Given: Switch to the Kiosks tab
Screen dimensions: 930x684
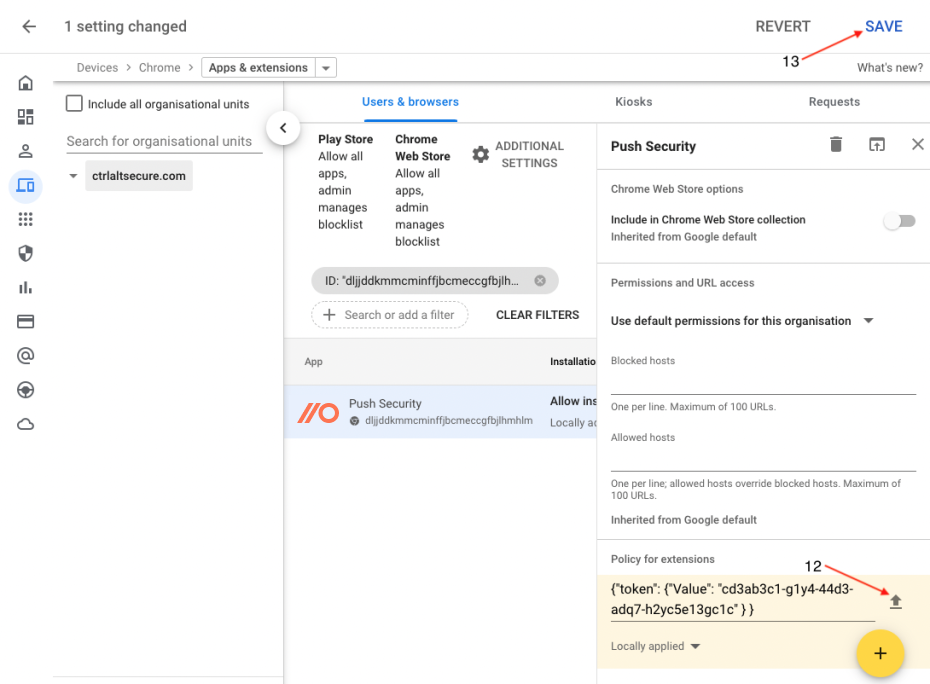Looking at the screenshot, I should 633,102.
